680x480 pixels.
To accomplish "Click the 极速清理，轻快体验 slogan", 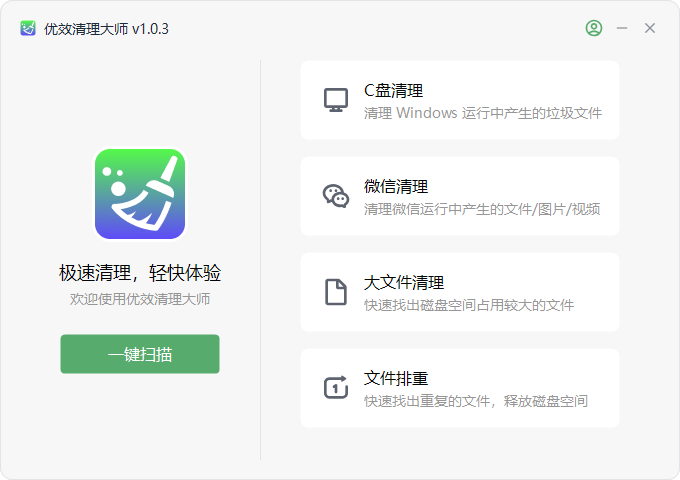I will click(140, 273).
